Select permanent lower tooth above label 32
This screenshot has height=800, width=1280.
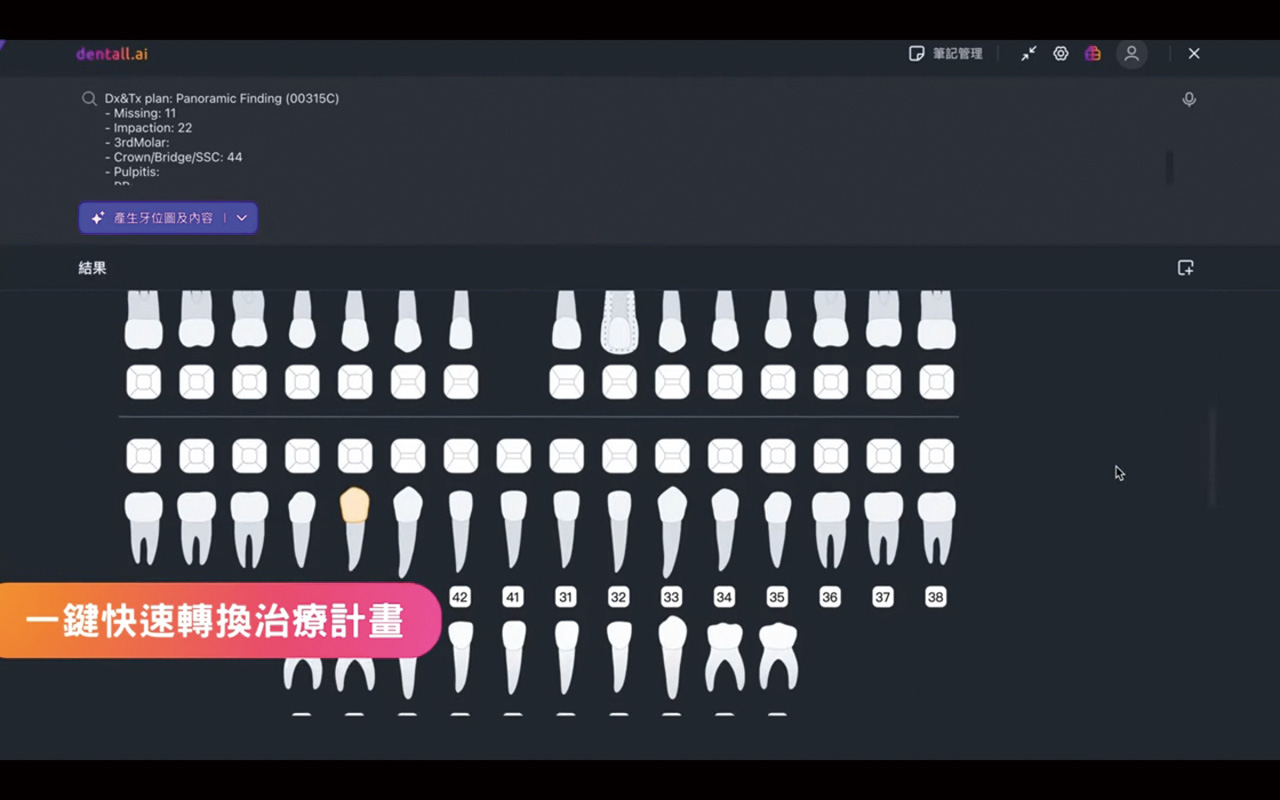(x=619, y=530)
